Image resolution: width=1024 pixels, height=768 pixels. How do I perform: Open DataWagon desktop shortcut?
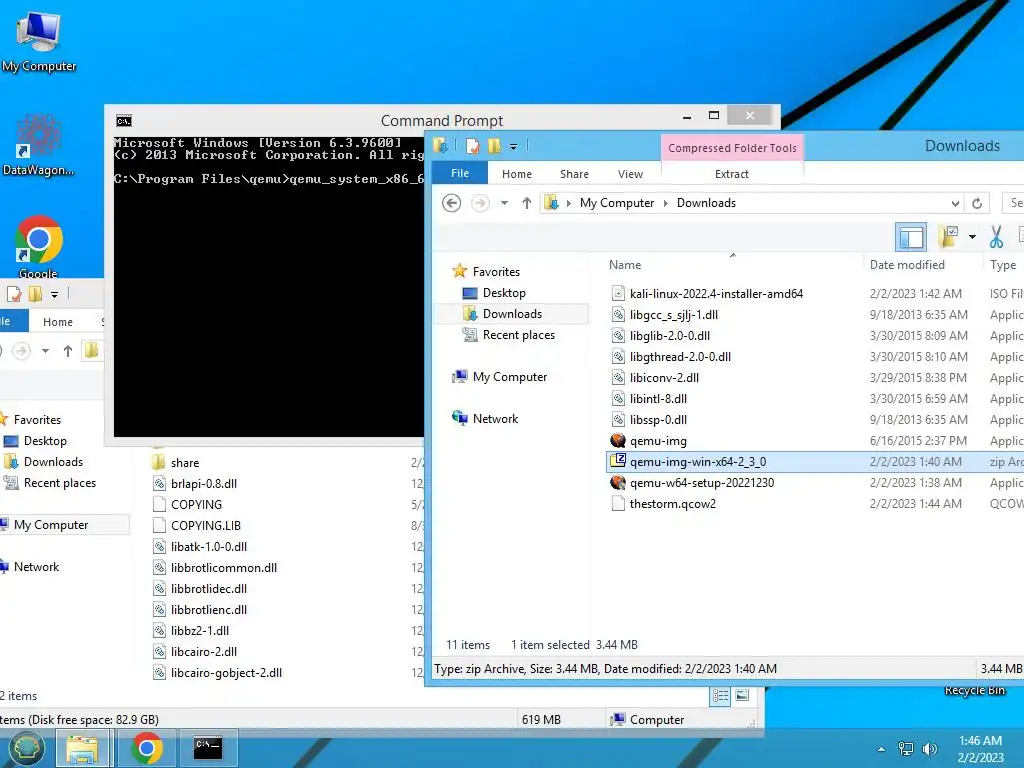point(39,145)
